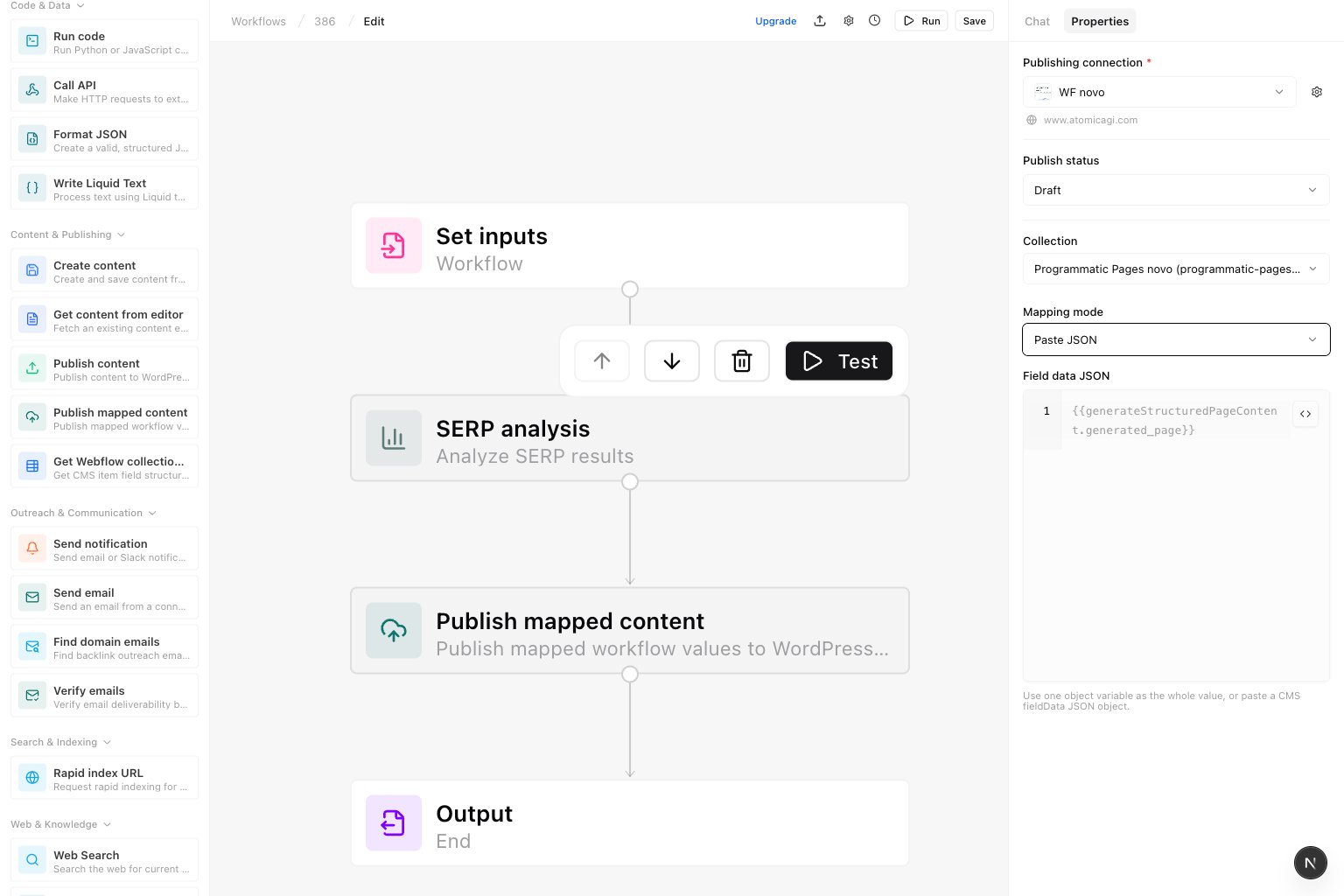The height and width of the screenshot is (896, 1344).
Task: Click the Rapid index URL globe icon
Action: [32, 778]
